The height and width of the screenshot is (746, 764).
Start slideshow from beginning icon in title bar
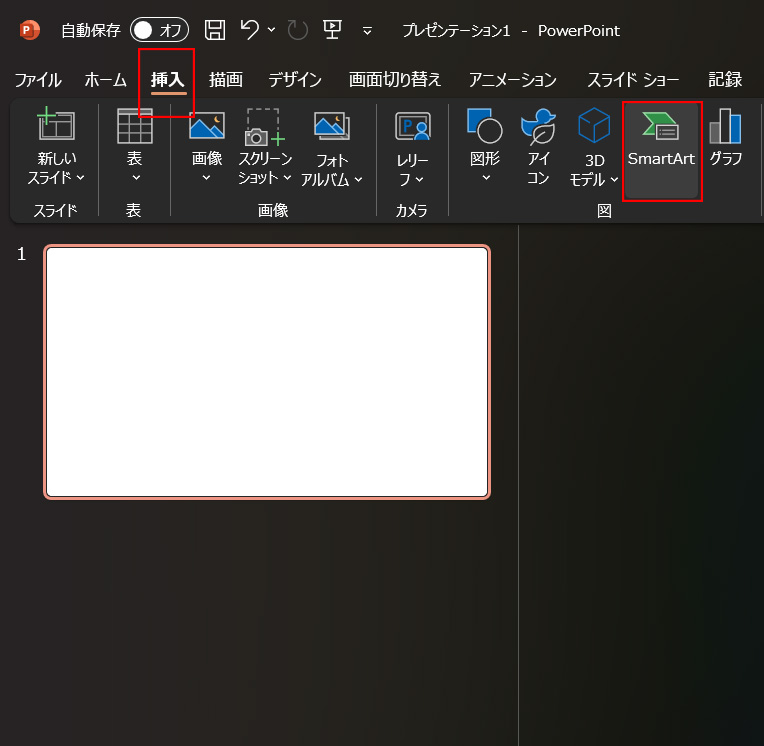coord(332,30)
